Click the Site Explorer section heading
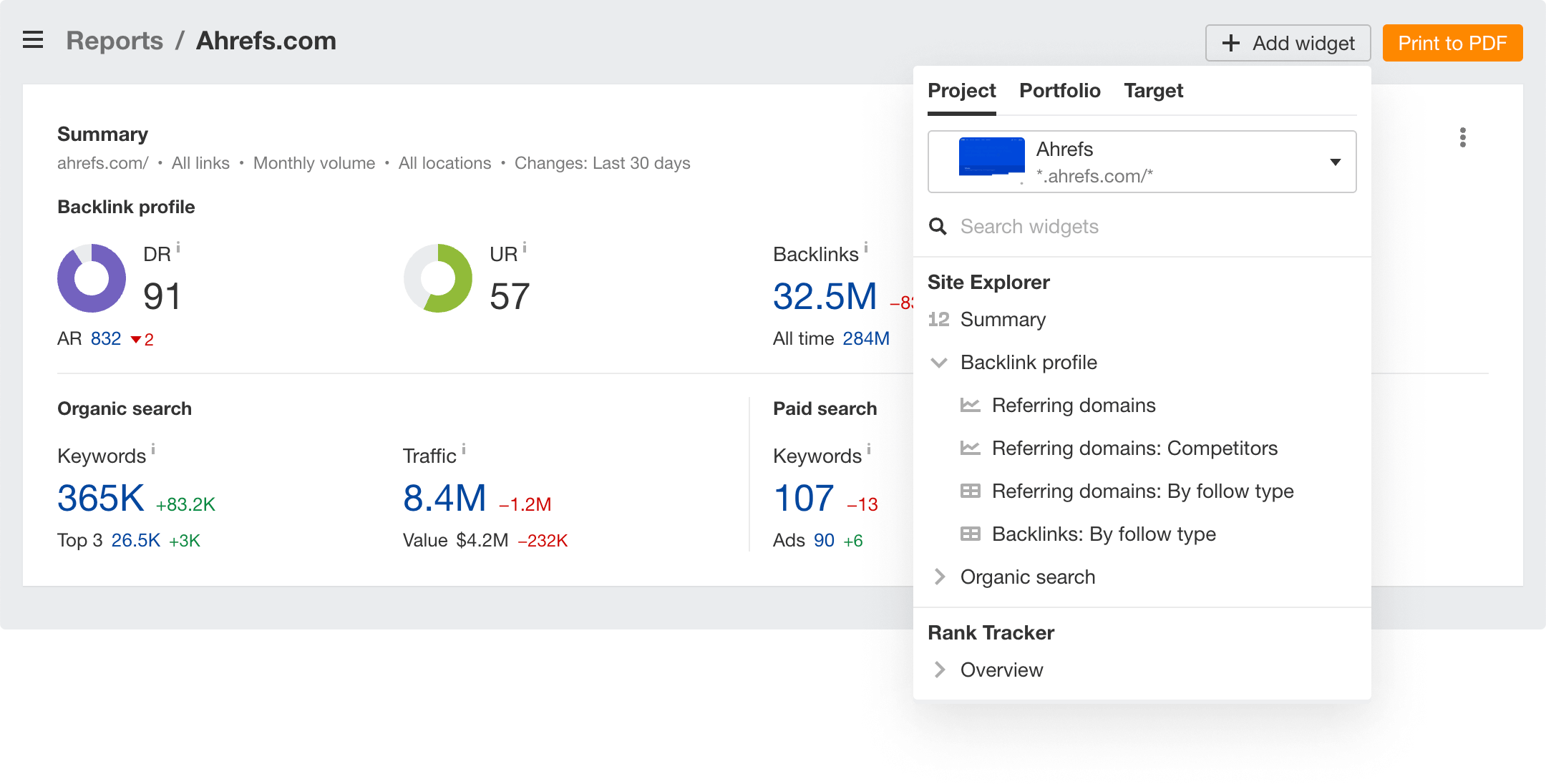The height and width of the screenshot is (784, 1546). [988, 283]
